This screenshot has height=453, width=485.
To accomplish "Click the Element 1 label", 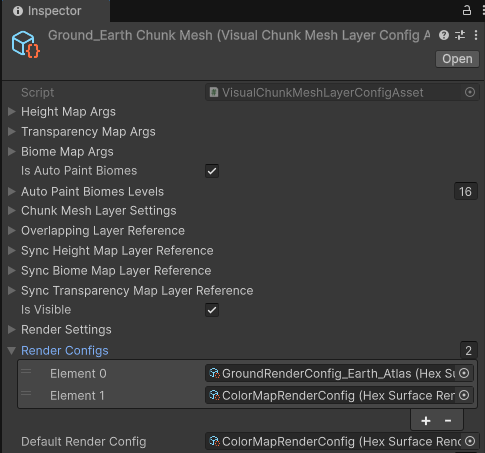I will [x=77, y=396].
